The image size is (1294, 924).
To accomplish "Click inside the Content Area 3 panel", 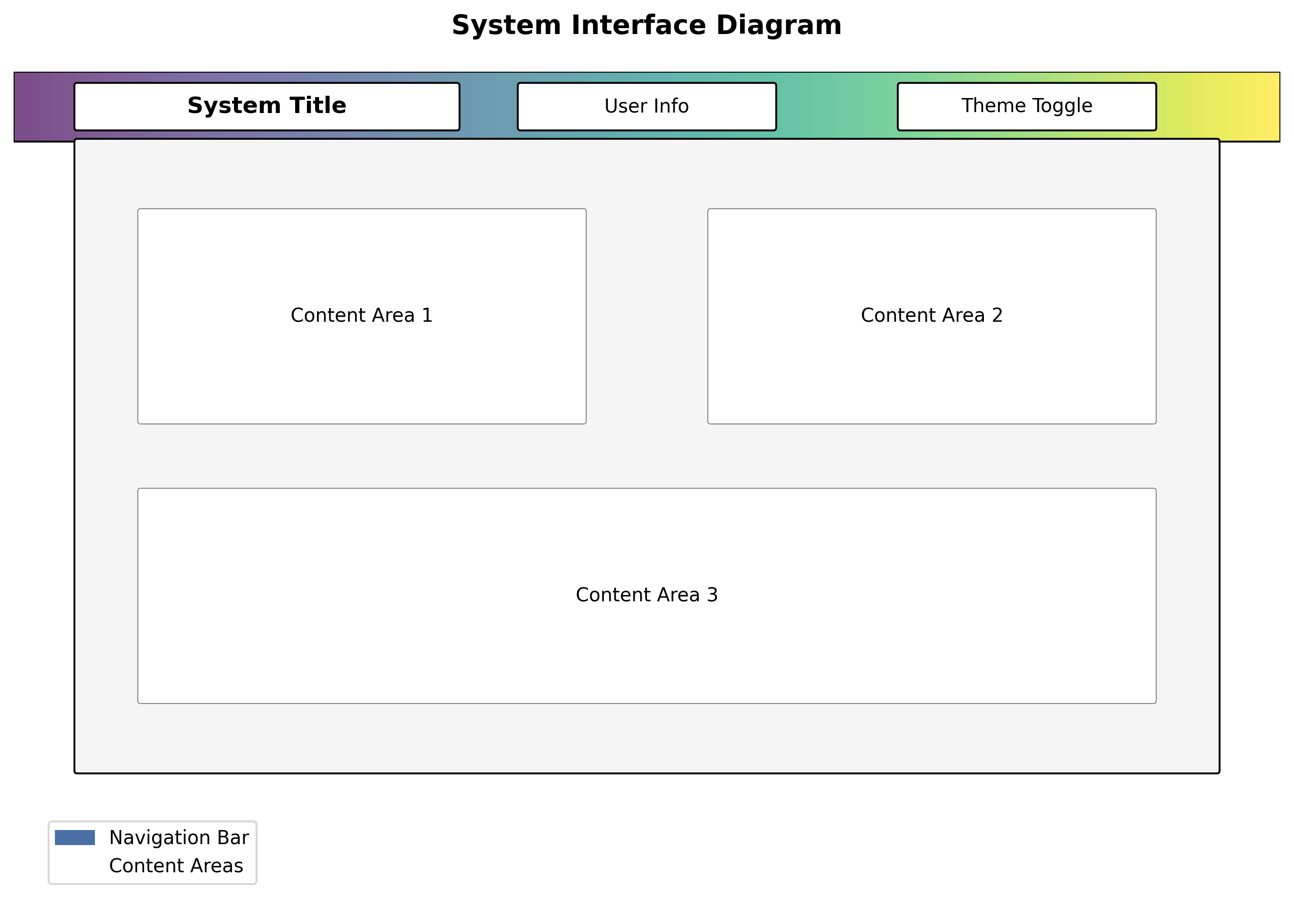I will pyautogui.click(x=646, y=596).
